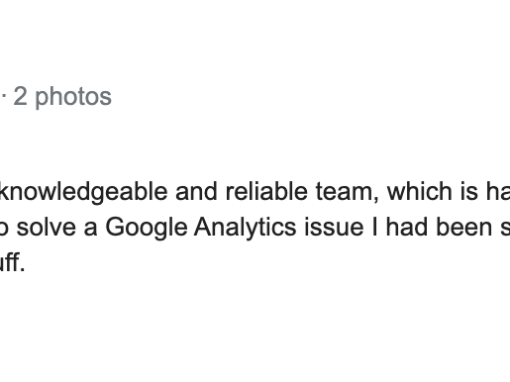The width and height of the screenshot is (510, 382).
Task: Click the word 'reliable' in the review
Action: click(x=267, y=191)
